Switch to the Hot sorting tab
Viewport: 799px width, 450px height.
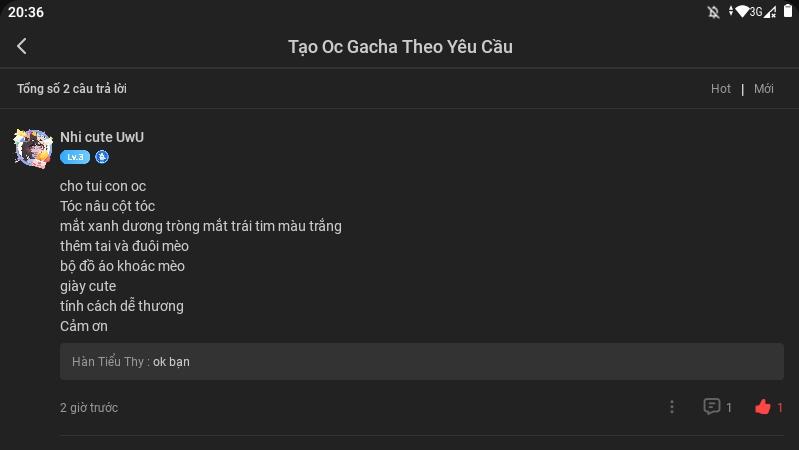point(721,89)
